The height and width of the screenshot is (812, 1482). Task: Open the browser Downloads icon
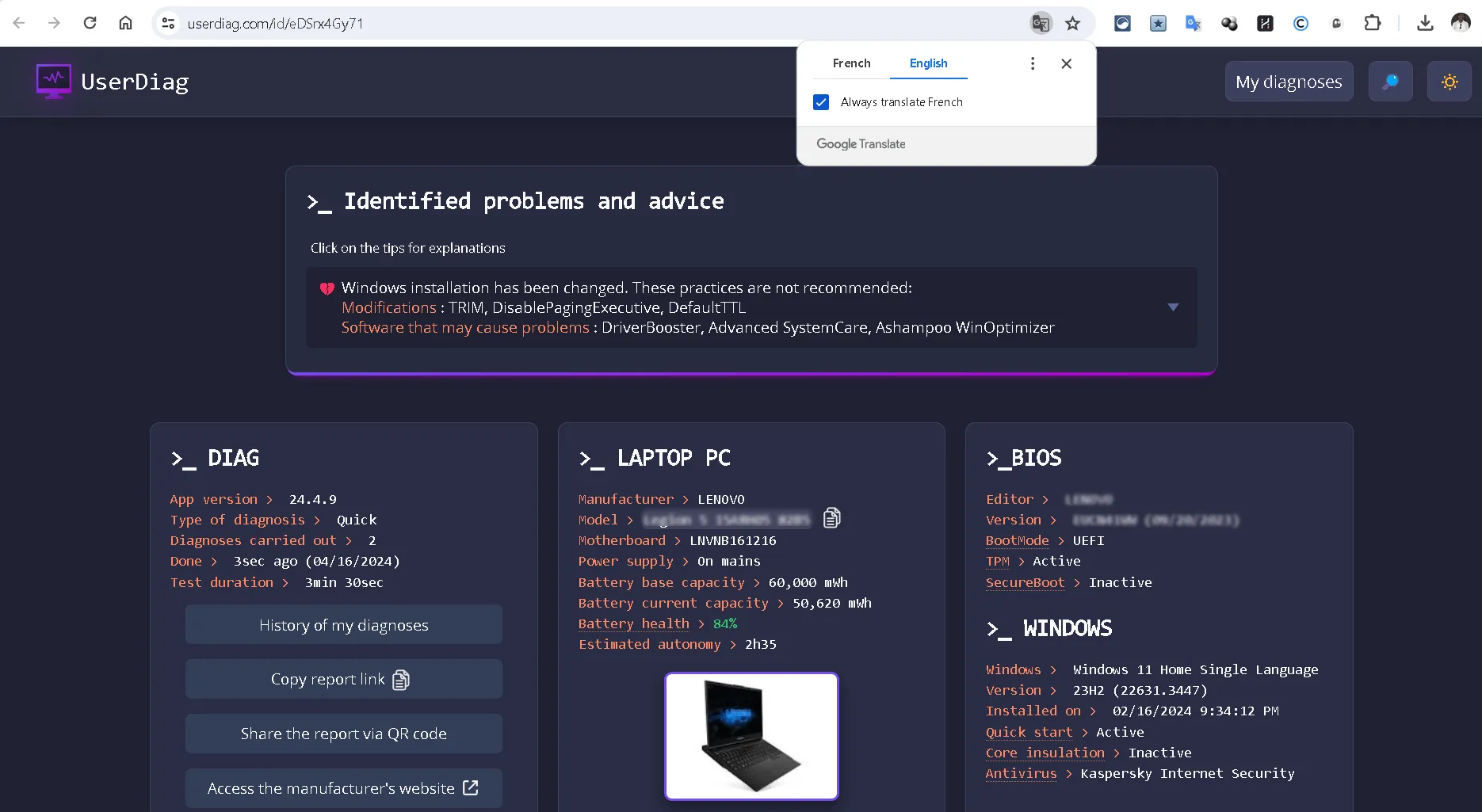click(x=1424, y=23)
